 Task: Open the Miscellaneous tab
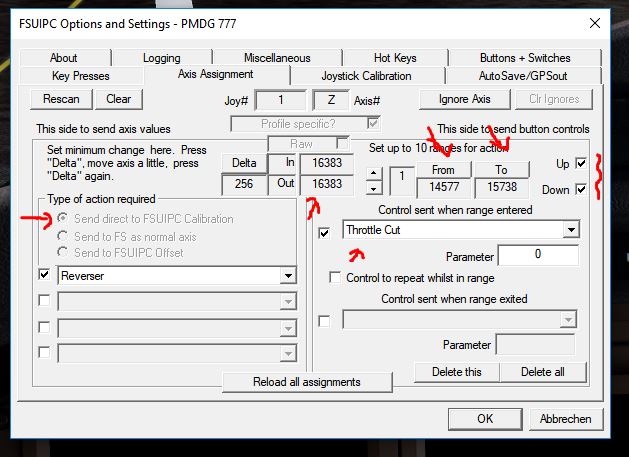click(x=277, y=58)
